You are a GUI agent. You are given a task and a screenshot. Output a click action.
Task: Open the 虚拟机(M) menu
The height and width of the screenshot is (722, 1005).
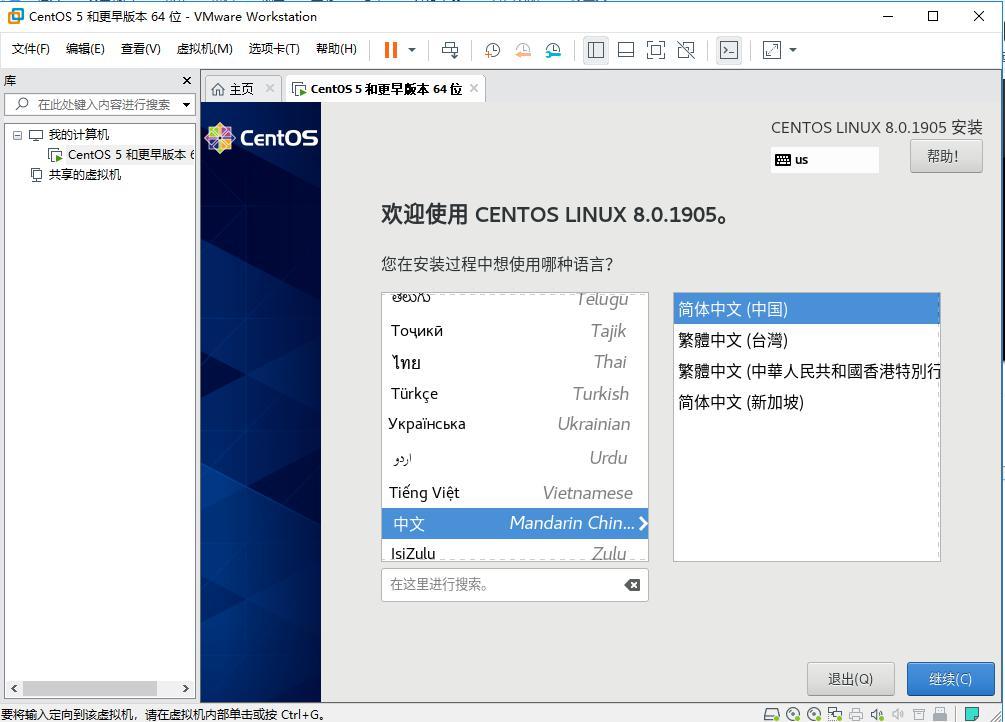tap(204, 48)
